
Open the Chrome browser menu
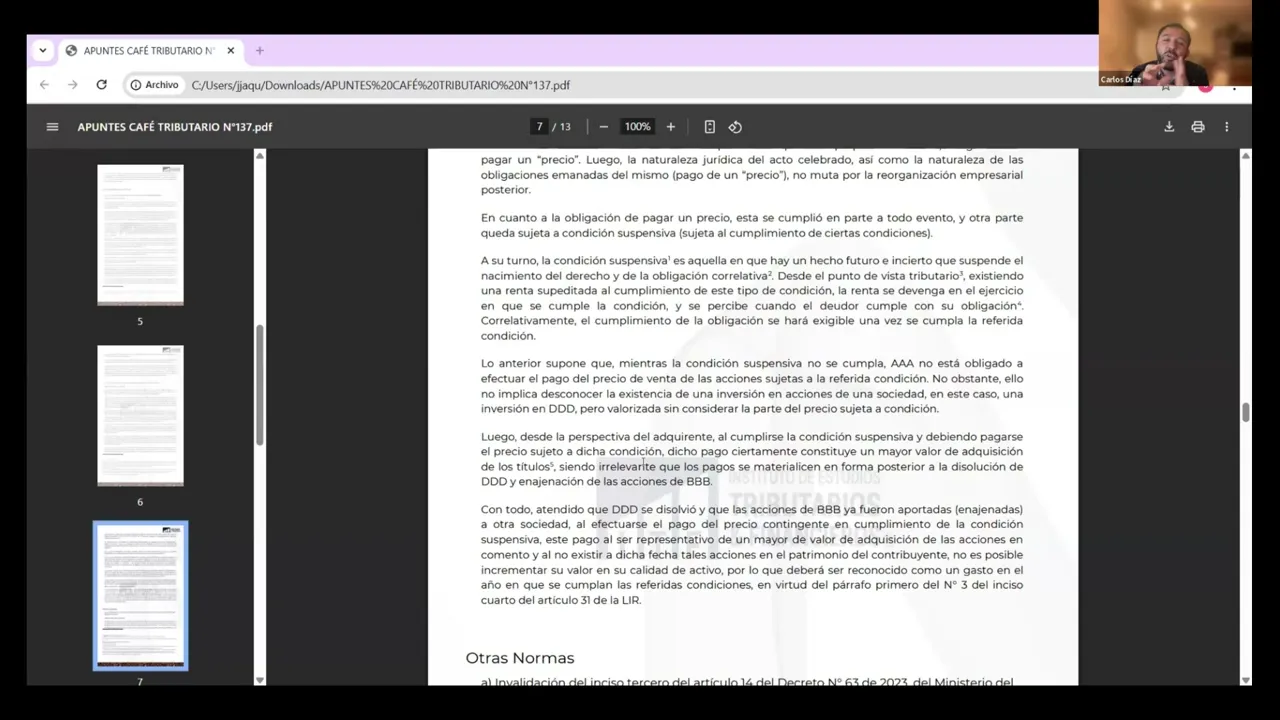coord(1234,85)
